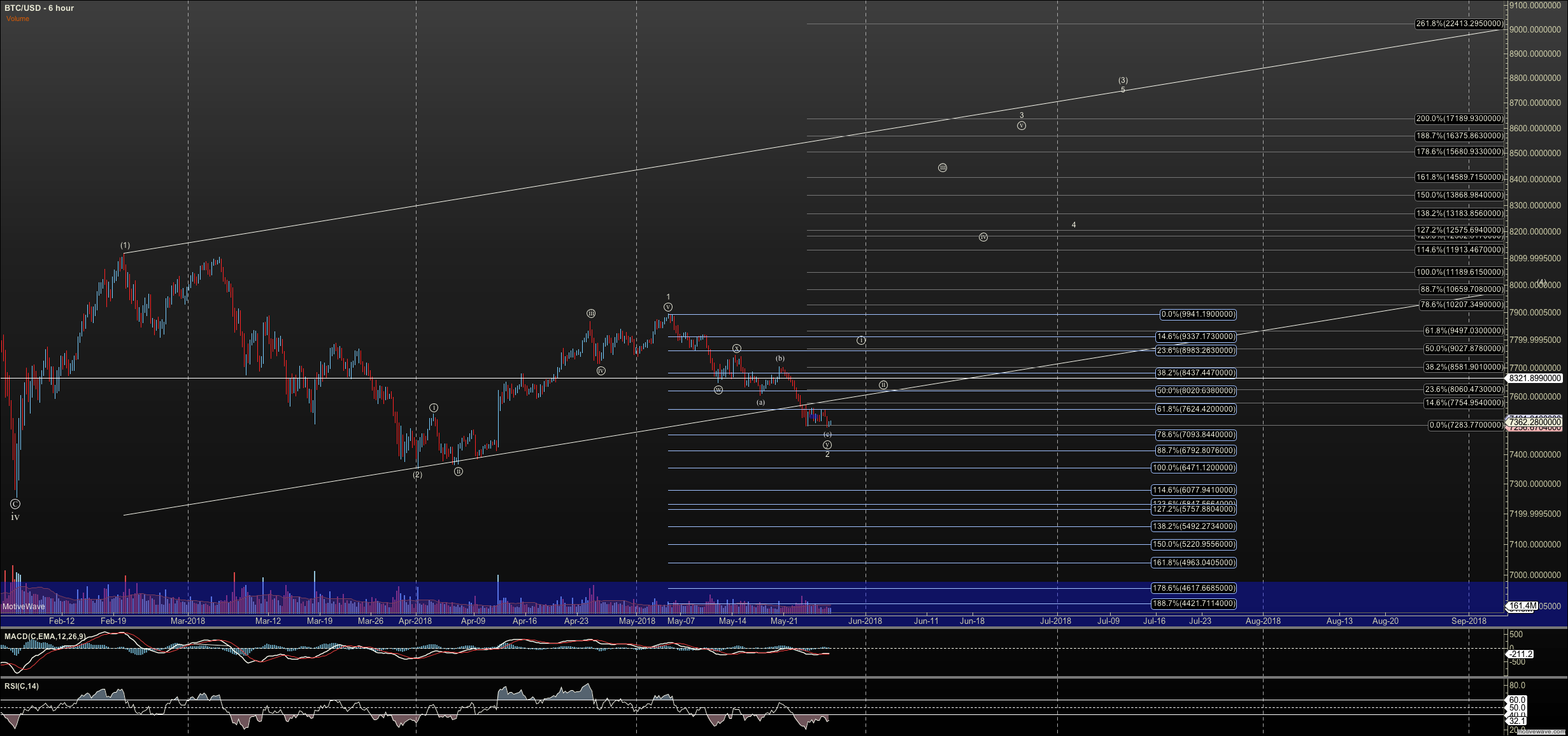Select the (2) wave label at the April low

tap(417, 475)
